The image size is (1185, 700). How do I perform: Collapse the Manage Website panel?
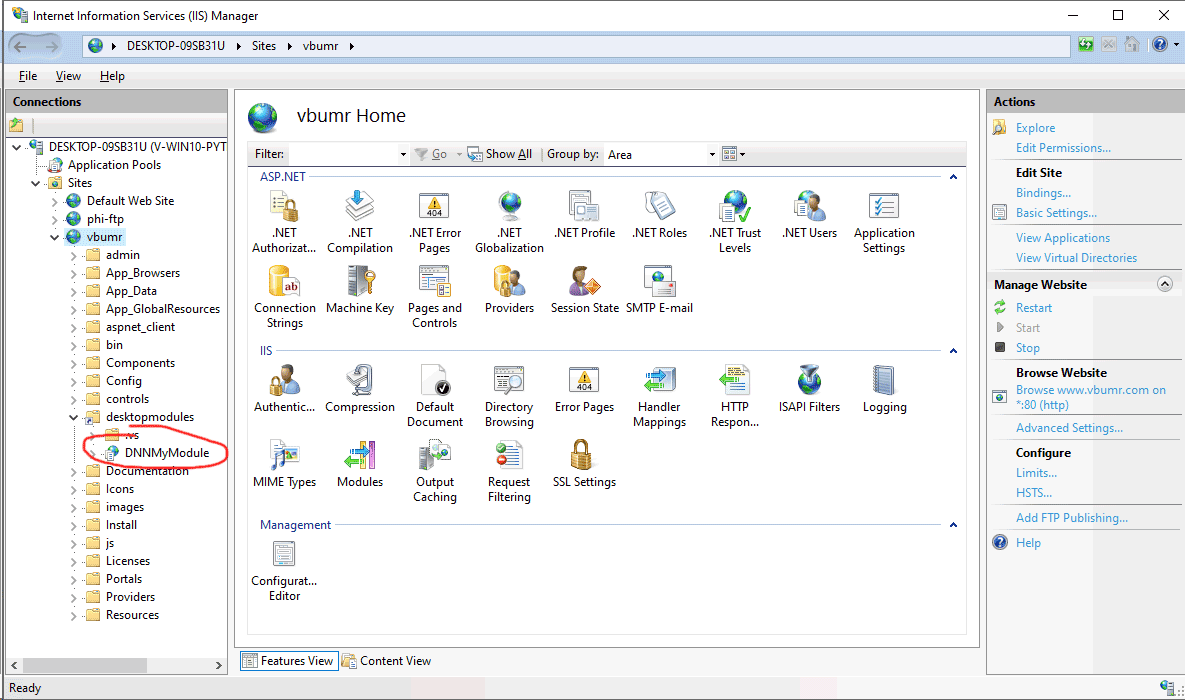(x=1164, y=284)
